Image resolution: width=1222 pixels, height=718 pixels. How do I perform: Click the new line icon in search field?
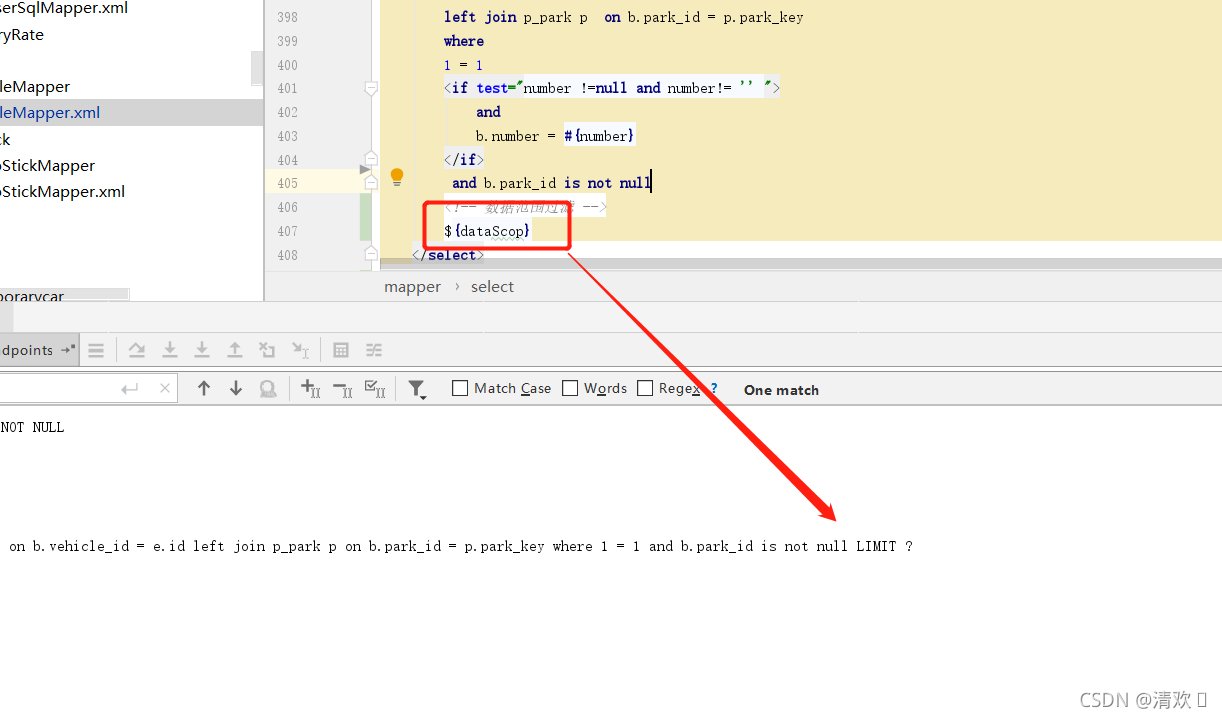tap(130, 389)
